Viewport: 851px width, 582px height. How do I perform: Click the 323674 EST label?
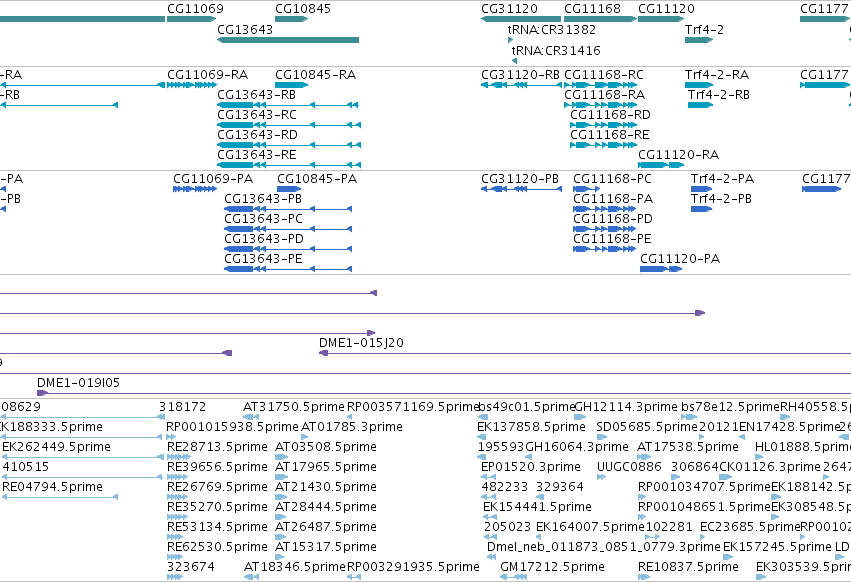tap(191, 567)
